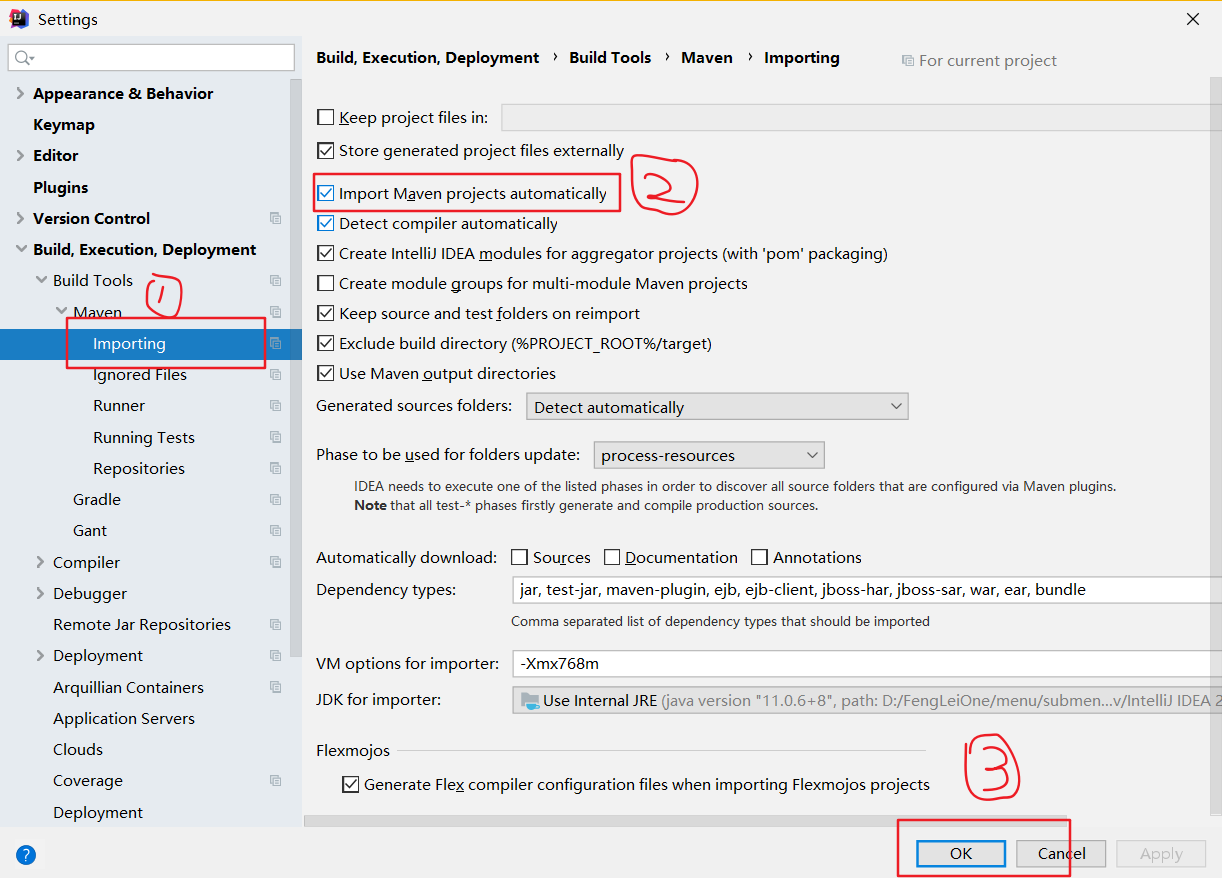This screenshot has height=878, width=1222.
Task: Click Build Tools in breadcrumb
Action: [x=610, y=58]
